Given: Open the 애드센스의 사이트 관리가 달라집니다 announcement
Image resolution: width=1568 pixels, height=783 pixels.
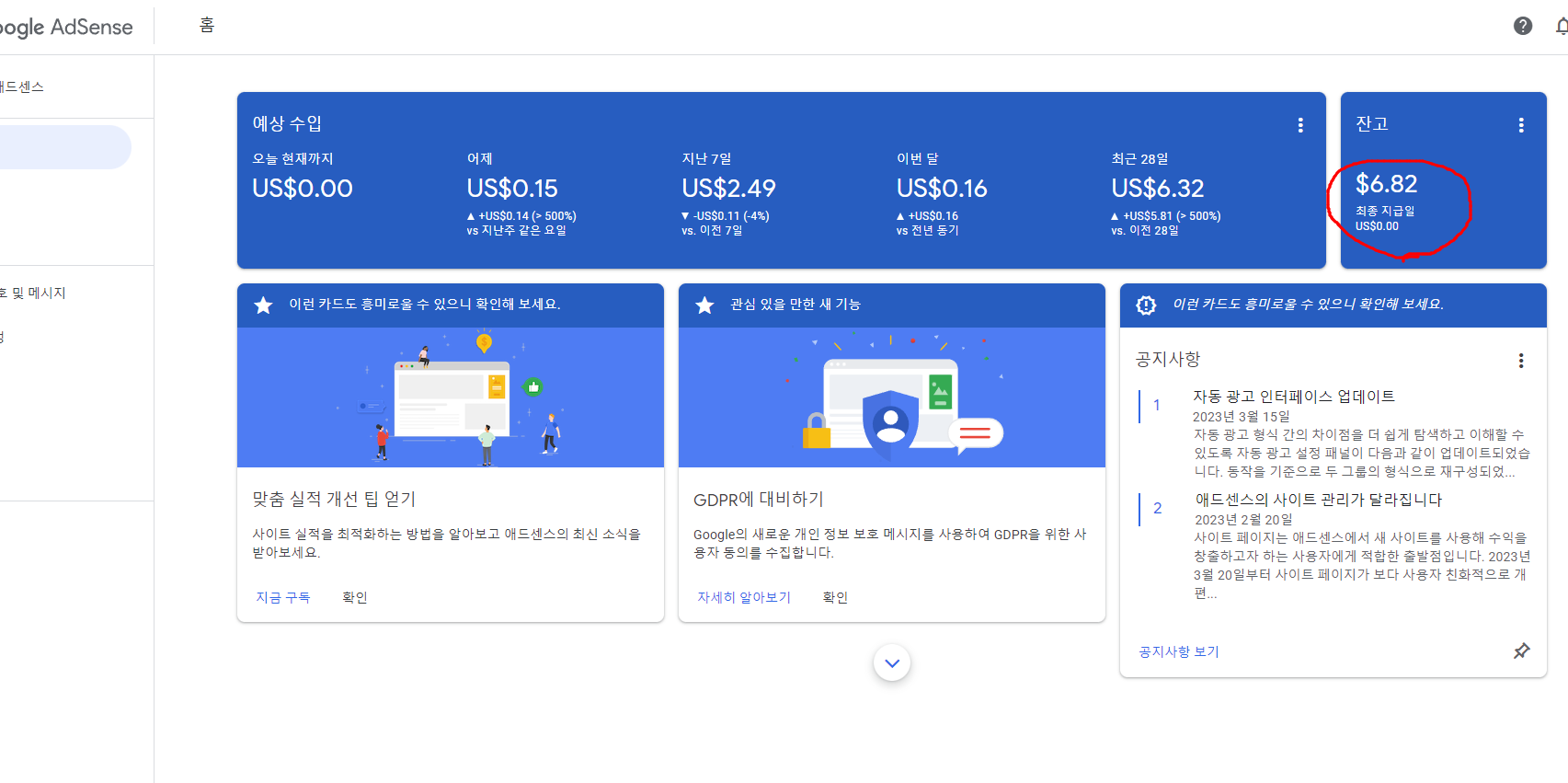Looking at the screenshot, I should (x=1318, y=500).
